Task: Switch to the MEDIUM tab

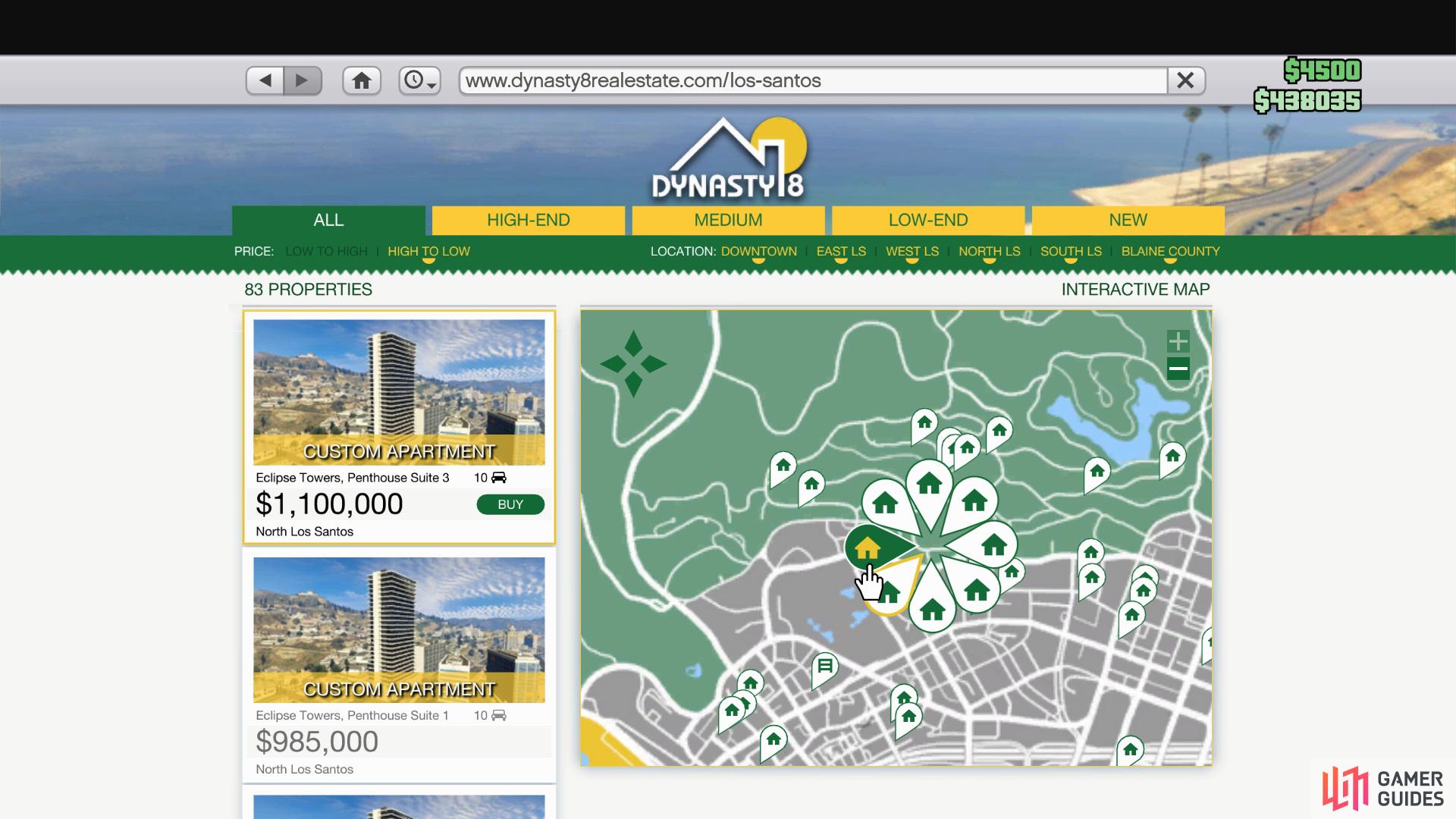Action: point(728,220)
